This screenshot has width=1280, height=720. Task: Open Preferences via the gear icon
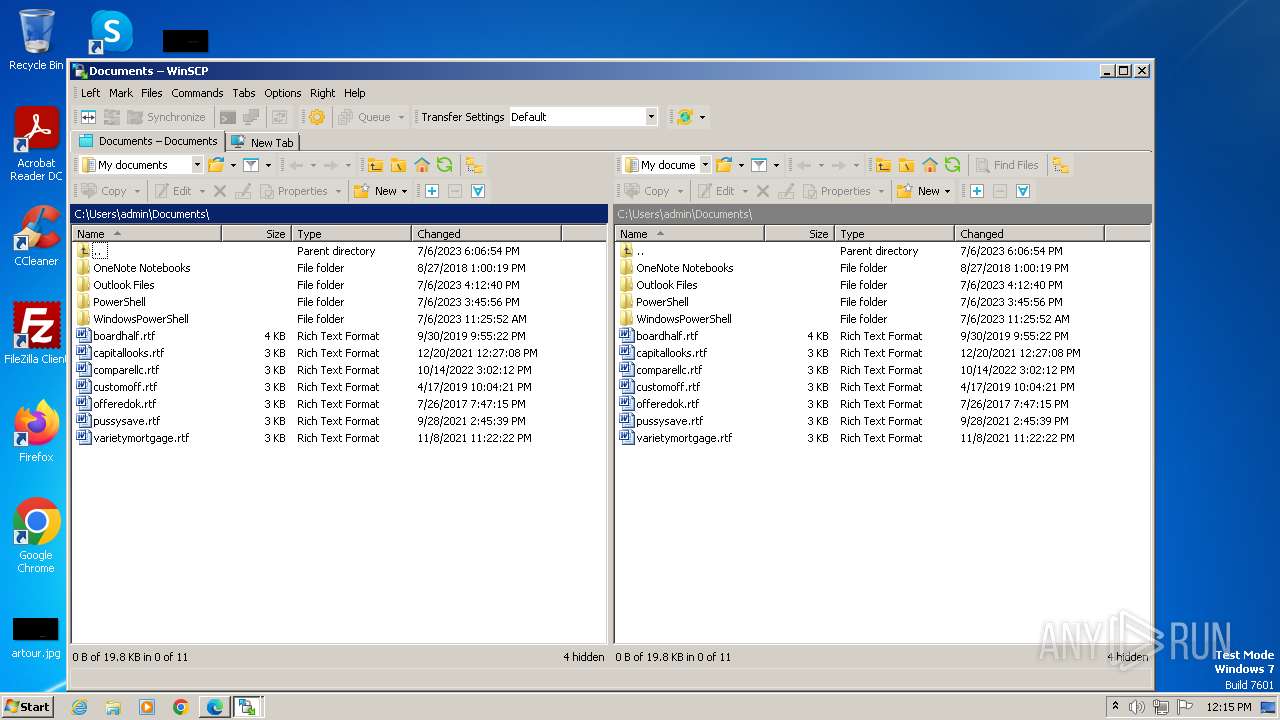tap(317, 117)
